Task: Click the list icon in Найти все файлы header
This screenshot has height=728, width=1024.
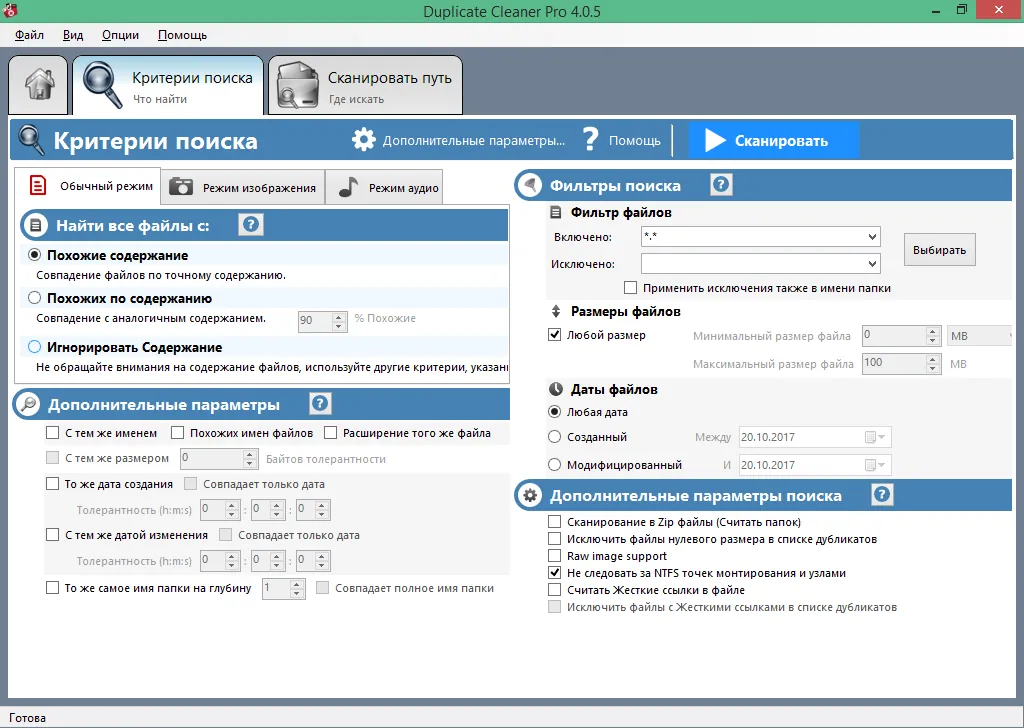Action: point(35,226)
